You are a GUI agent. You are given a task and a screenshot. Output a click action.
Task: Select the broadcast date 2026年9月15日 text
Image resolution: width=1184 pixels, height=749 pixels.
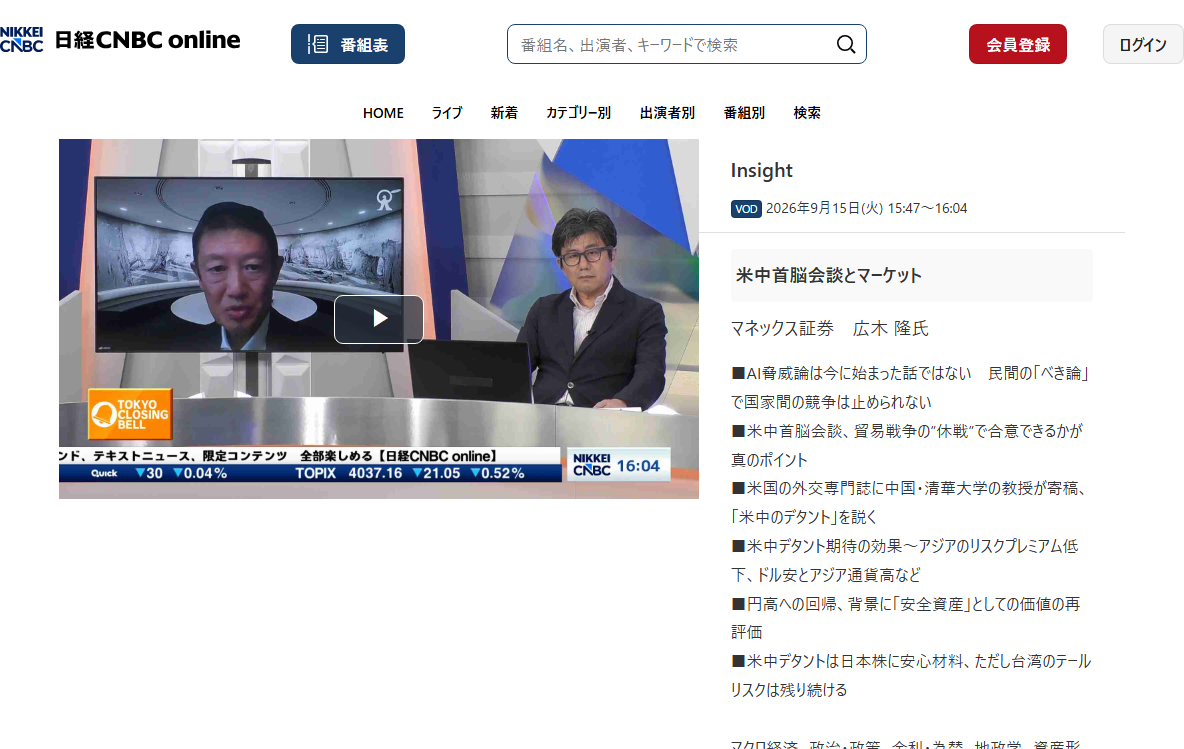824,208
